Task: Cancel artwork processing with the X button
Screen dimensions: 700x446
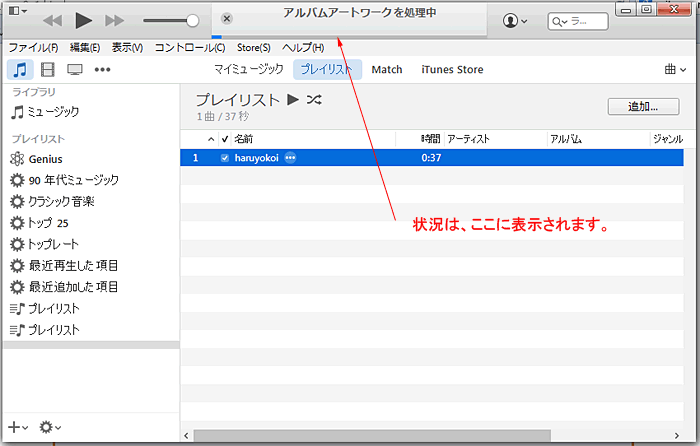Action: tap(227, 18)
